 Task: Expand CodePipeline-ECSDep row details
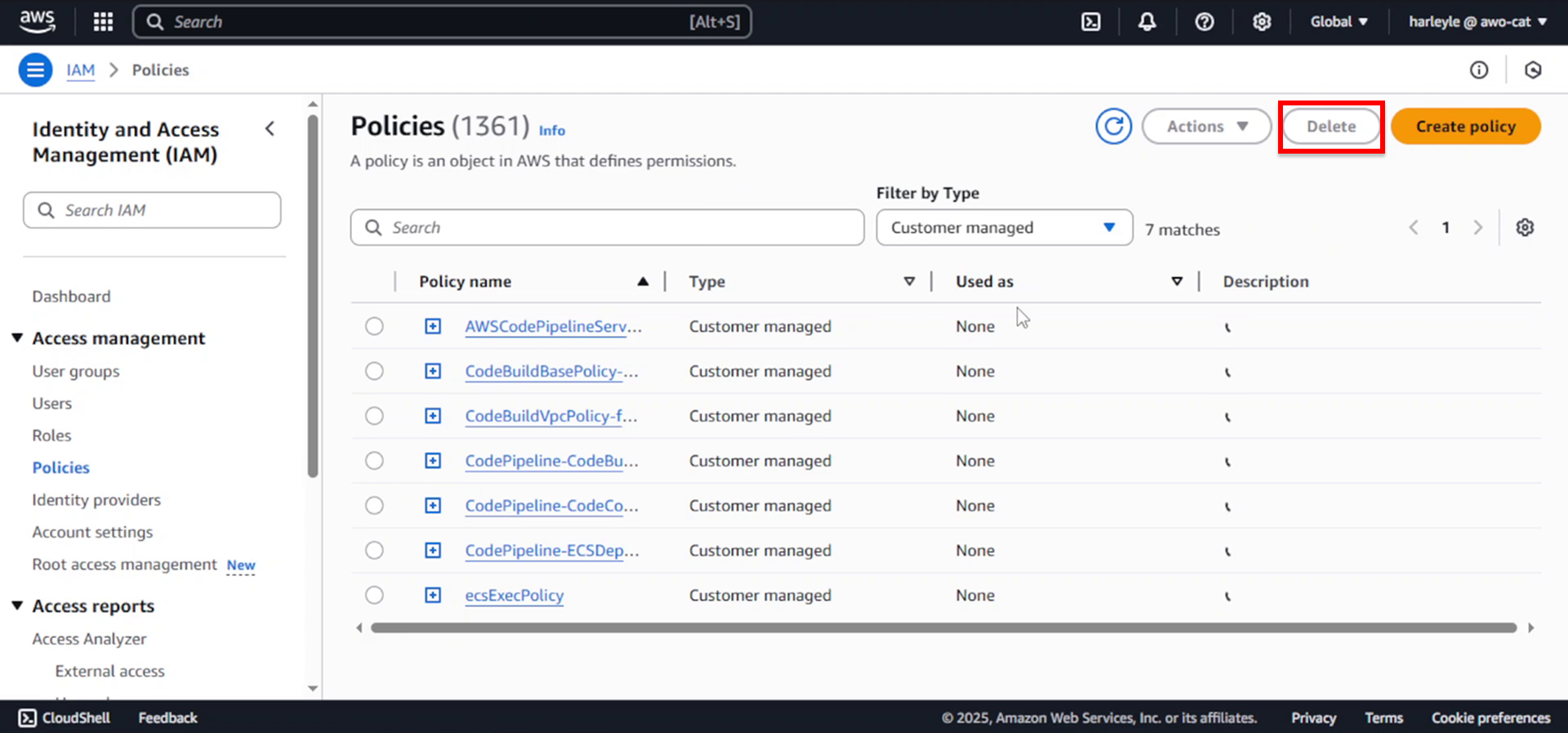coord(433,552)
